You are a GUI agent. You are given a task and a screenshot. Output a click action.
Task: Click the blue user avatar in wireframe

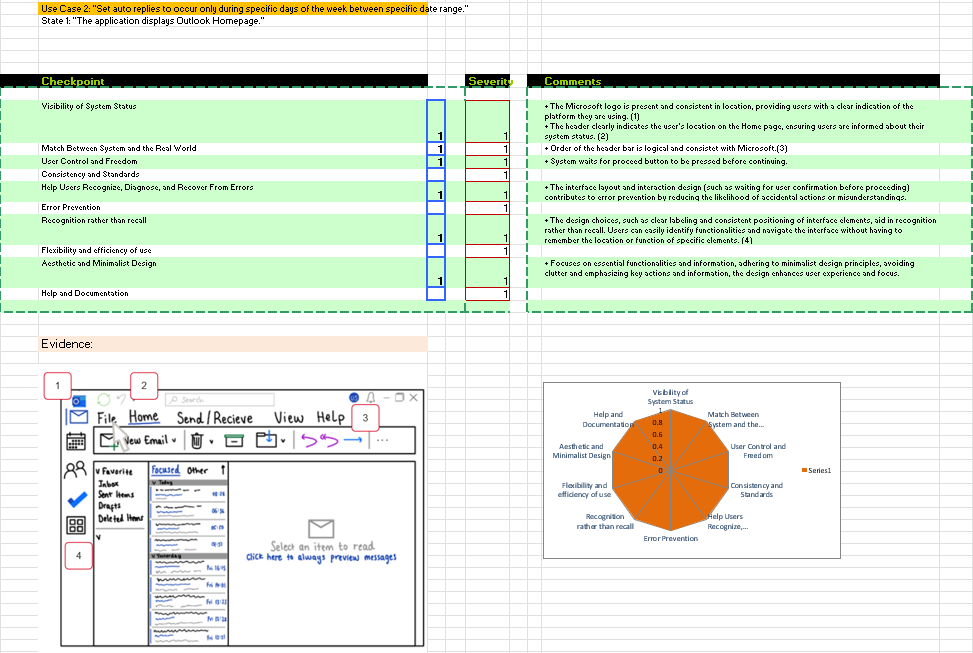click(x=354, y=397)
